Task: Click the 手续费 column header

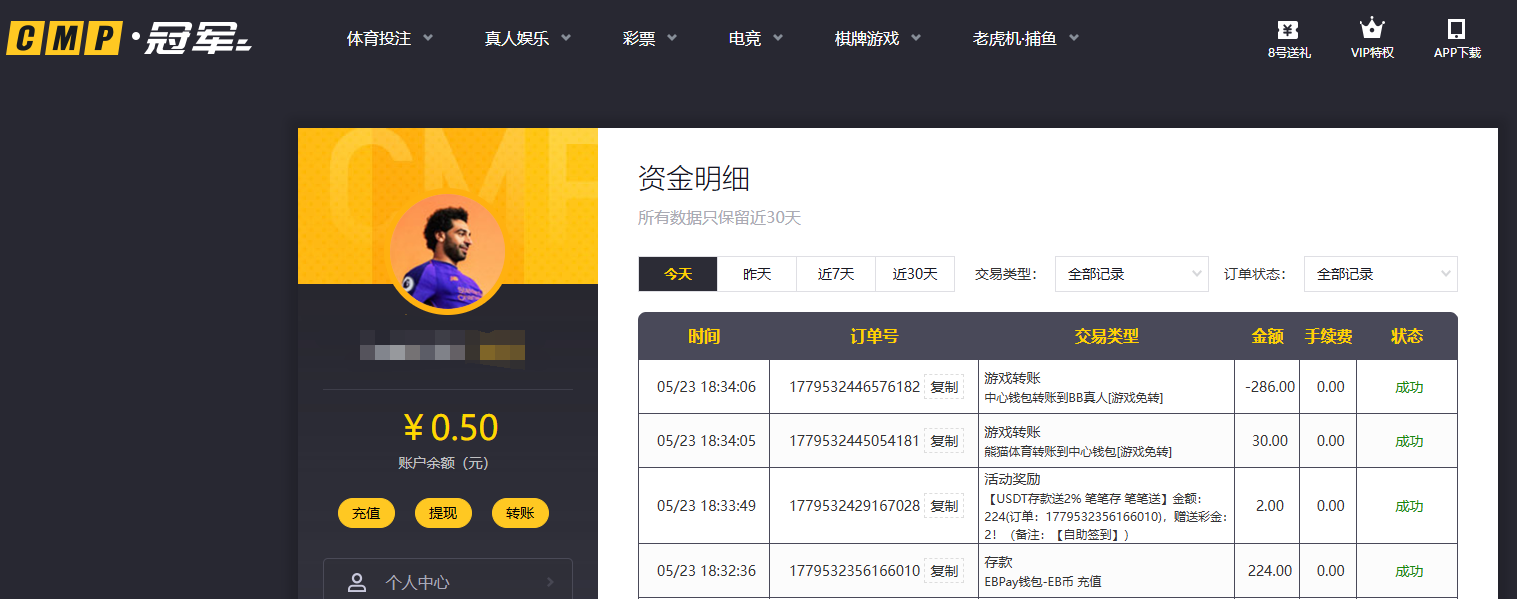Action: [x=1329, y=337]
